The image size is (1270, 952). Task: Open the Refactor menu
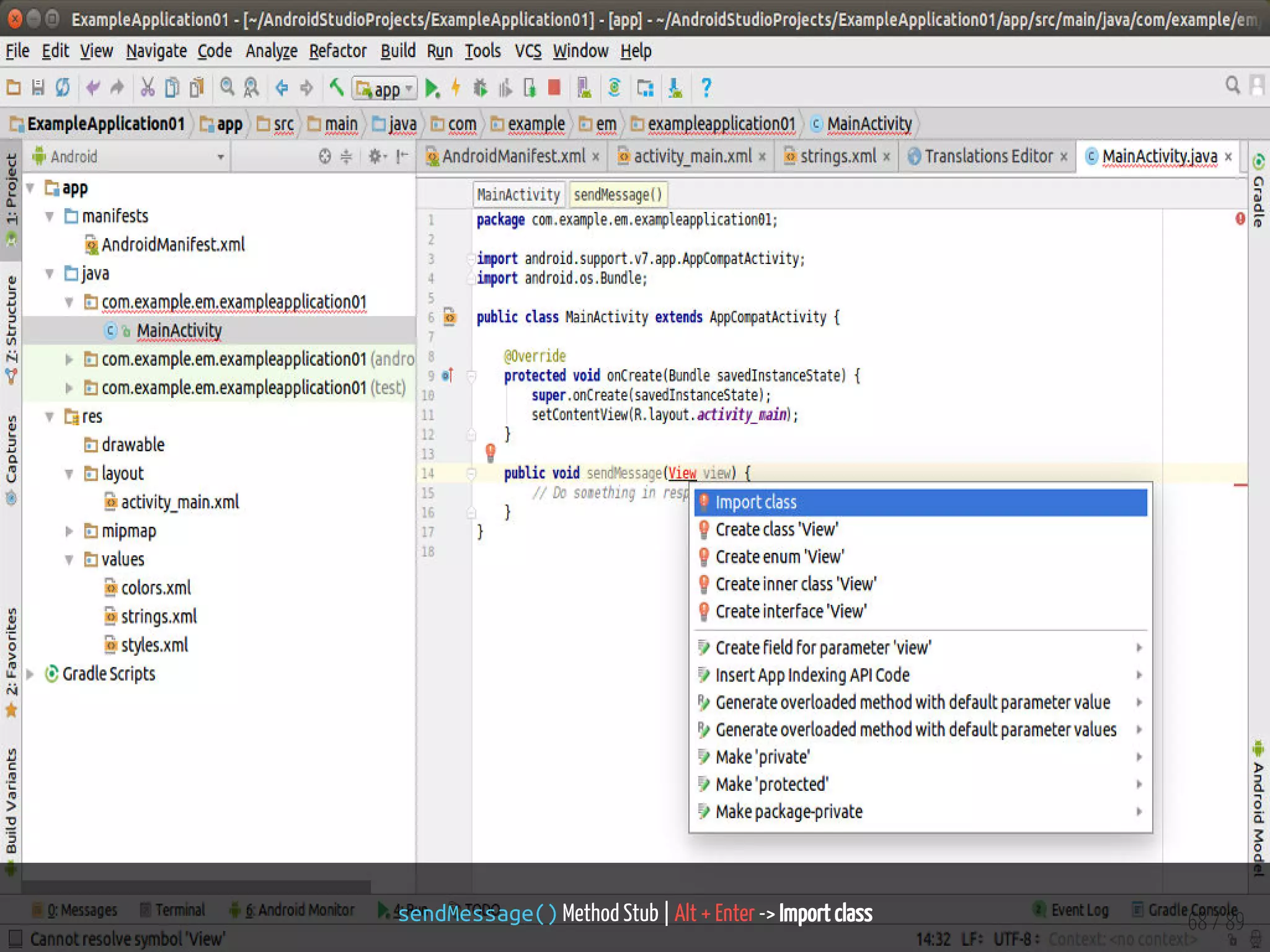(338, 51)
